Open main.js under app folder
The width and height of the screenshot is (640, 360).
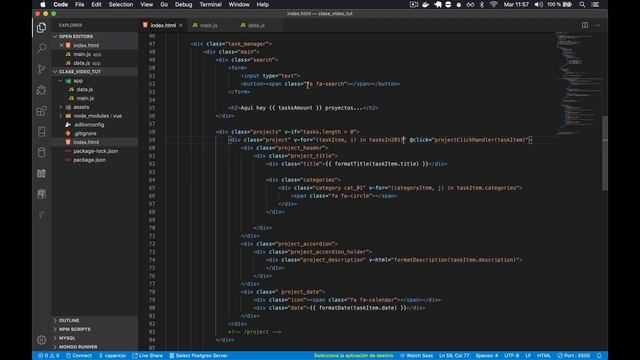coord(85,98)
